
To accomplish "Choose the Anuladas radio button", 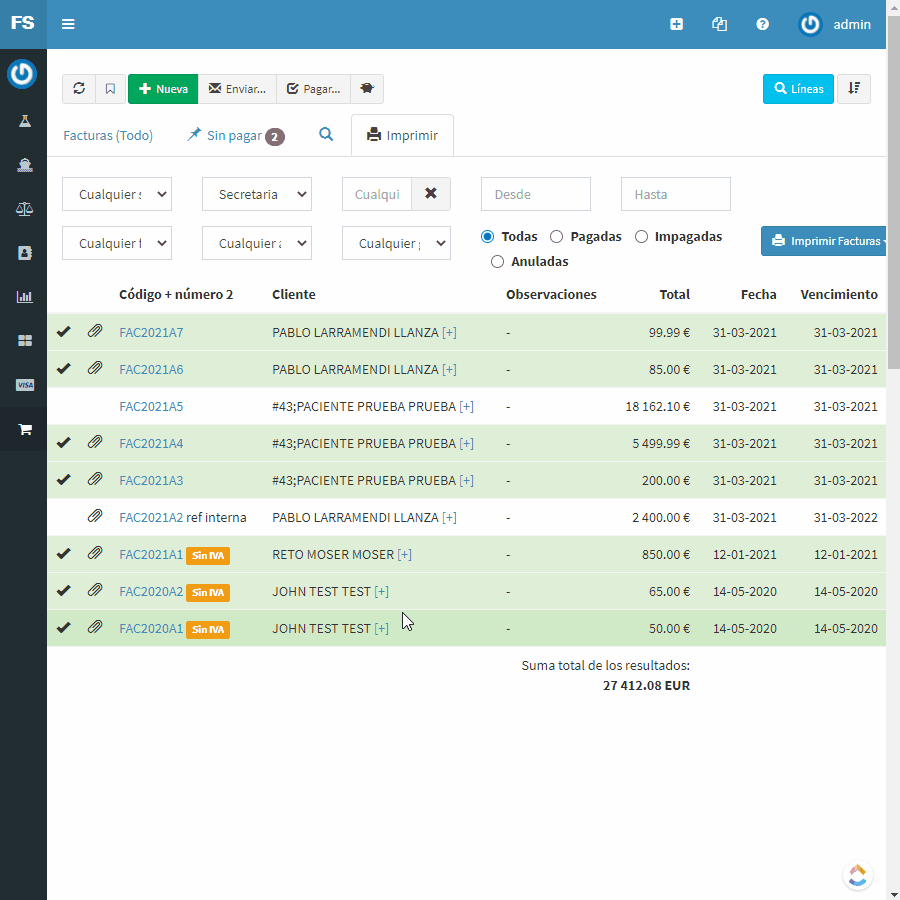I will pyautogui.click(x=497, y=262).
